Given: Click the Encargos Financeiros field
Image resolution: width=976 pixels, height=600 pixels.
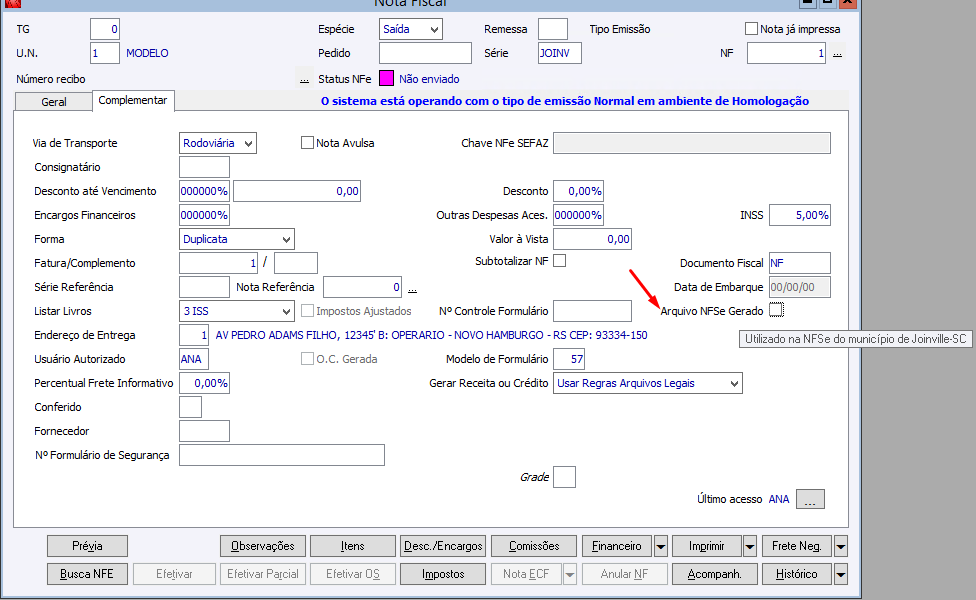Looking at the screenshot, I should pos(204,215).
